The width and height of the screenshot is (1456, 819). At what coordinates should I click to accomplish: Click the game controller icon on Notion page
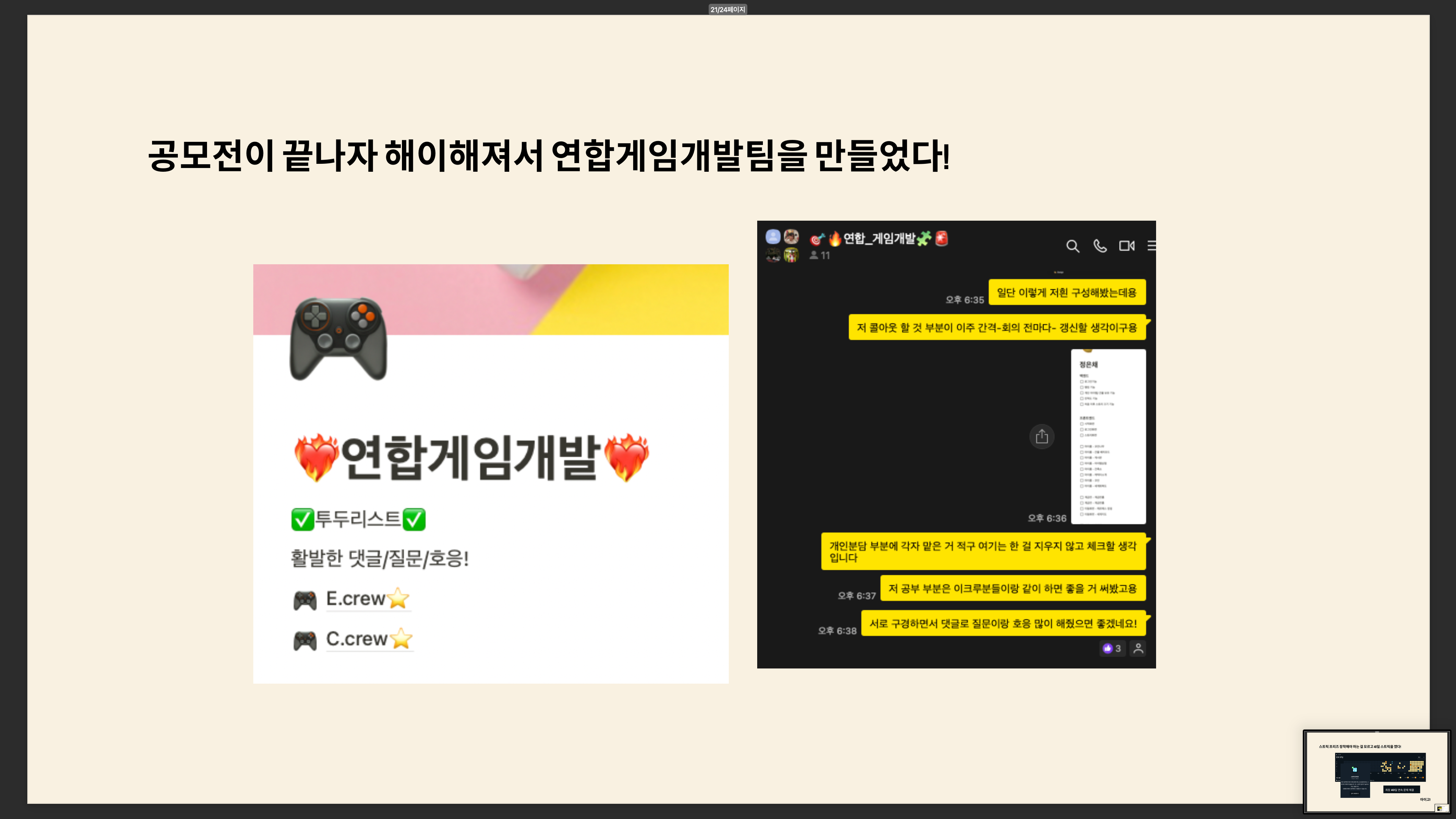(x=338, y=339)
